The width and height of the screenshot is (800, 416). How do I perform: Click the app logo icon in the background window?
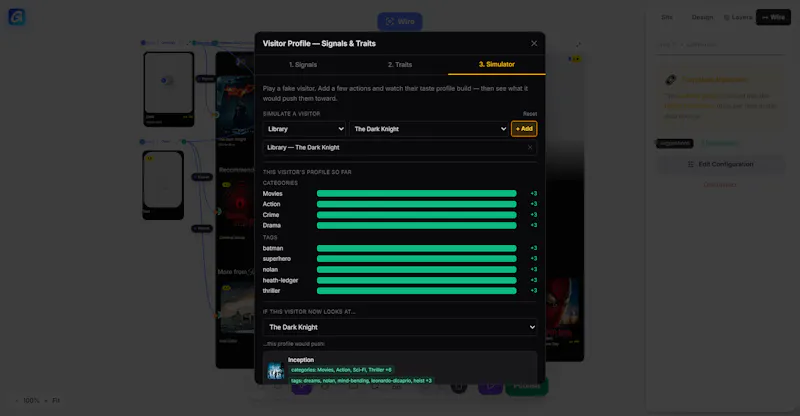pos(17,17)
